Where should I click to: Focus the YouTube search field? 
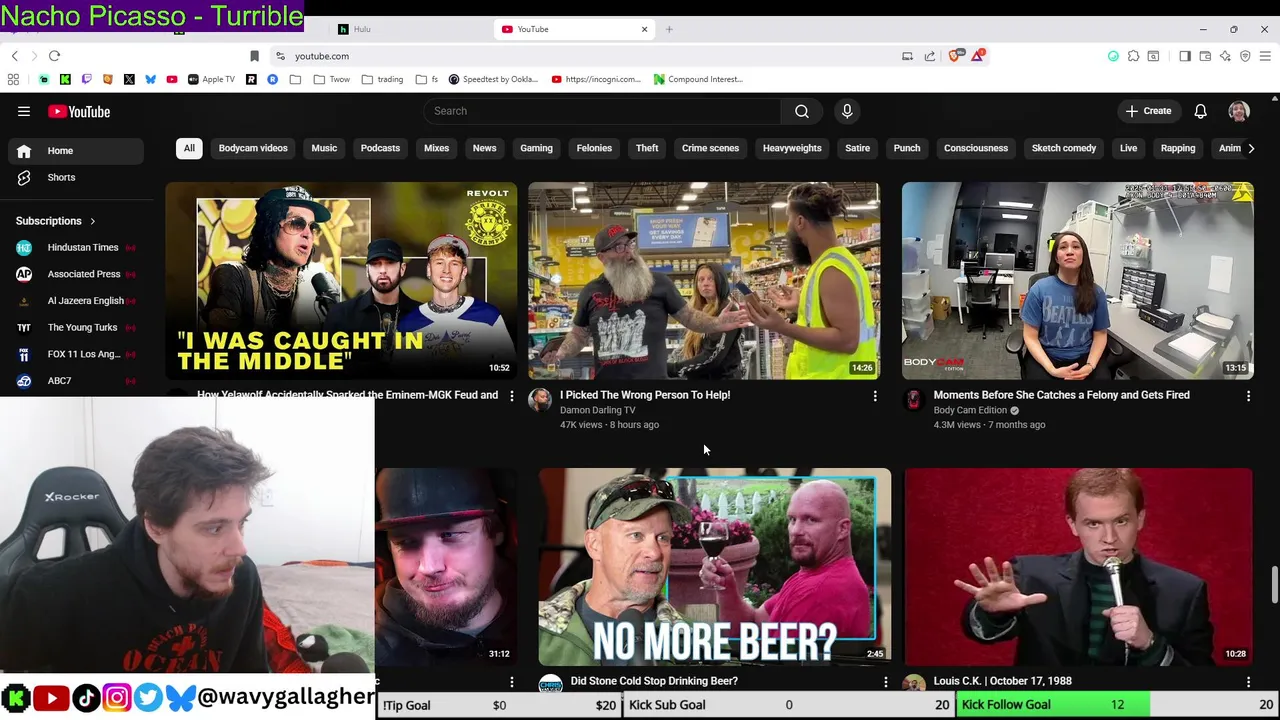point(602,111)
